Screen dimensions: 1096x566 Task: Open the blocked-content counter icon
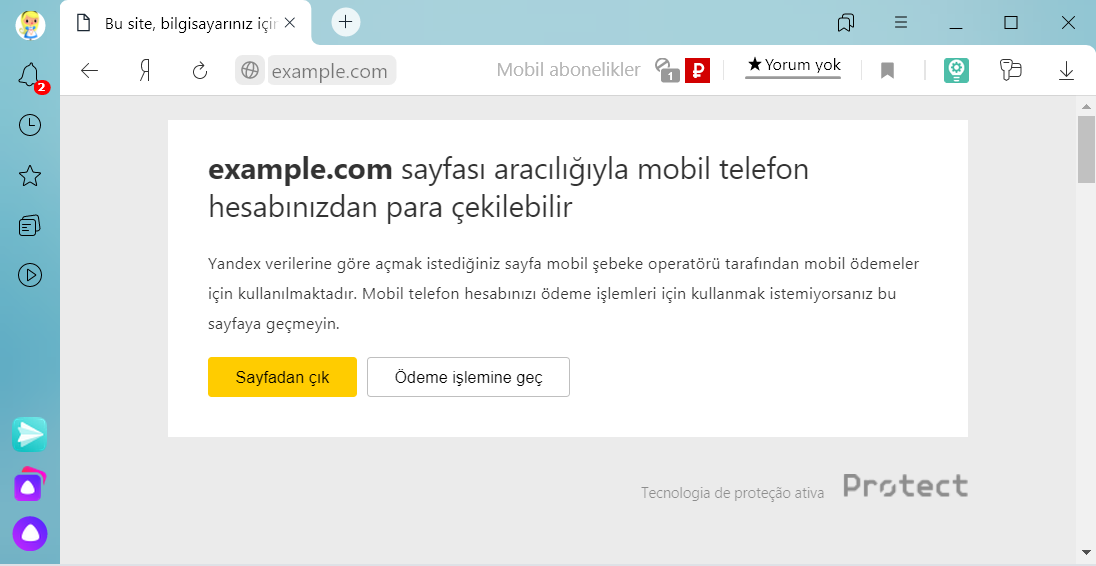pos(668,71)
